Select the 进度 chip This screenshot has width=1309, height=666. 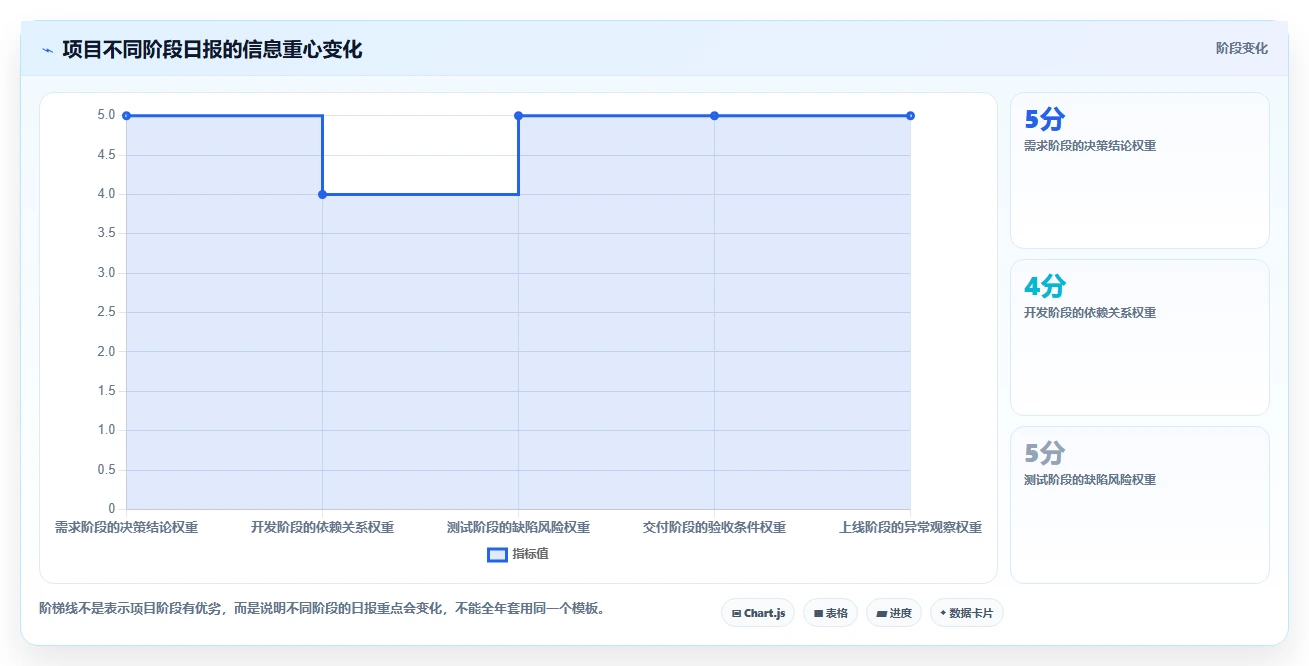(894, 613)
